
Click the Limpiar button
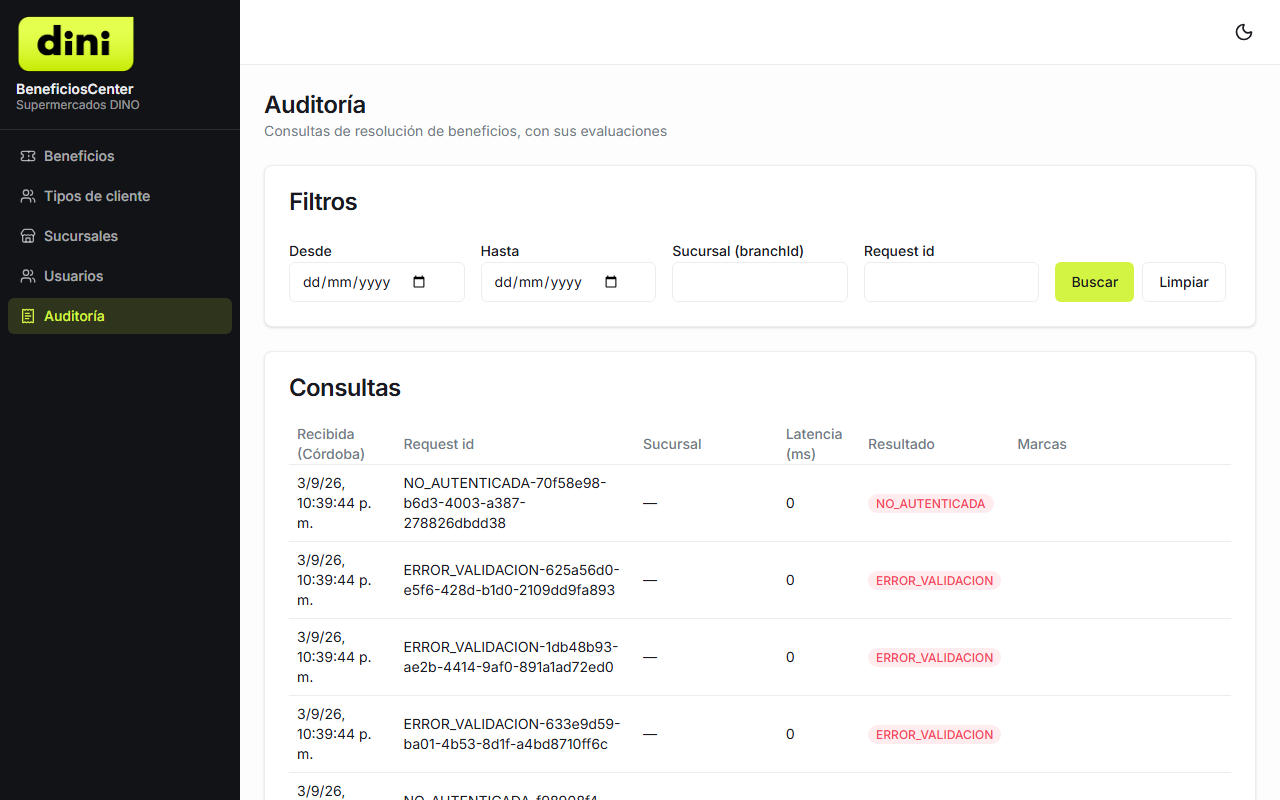click(1184, 282)
